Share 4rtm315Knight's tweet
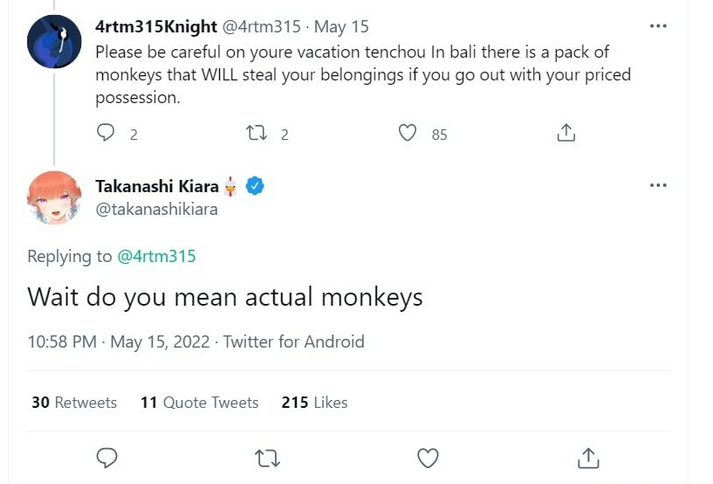 tap(566, 133)
